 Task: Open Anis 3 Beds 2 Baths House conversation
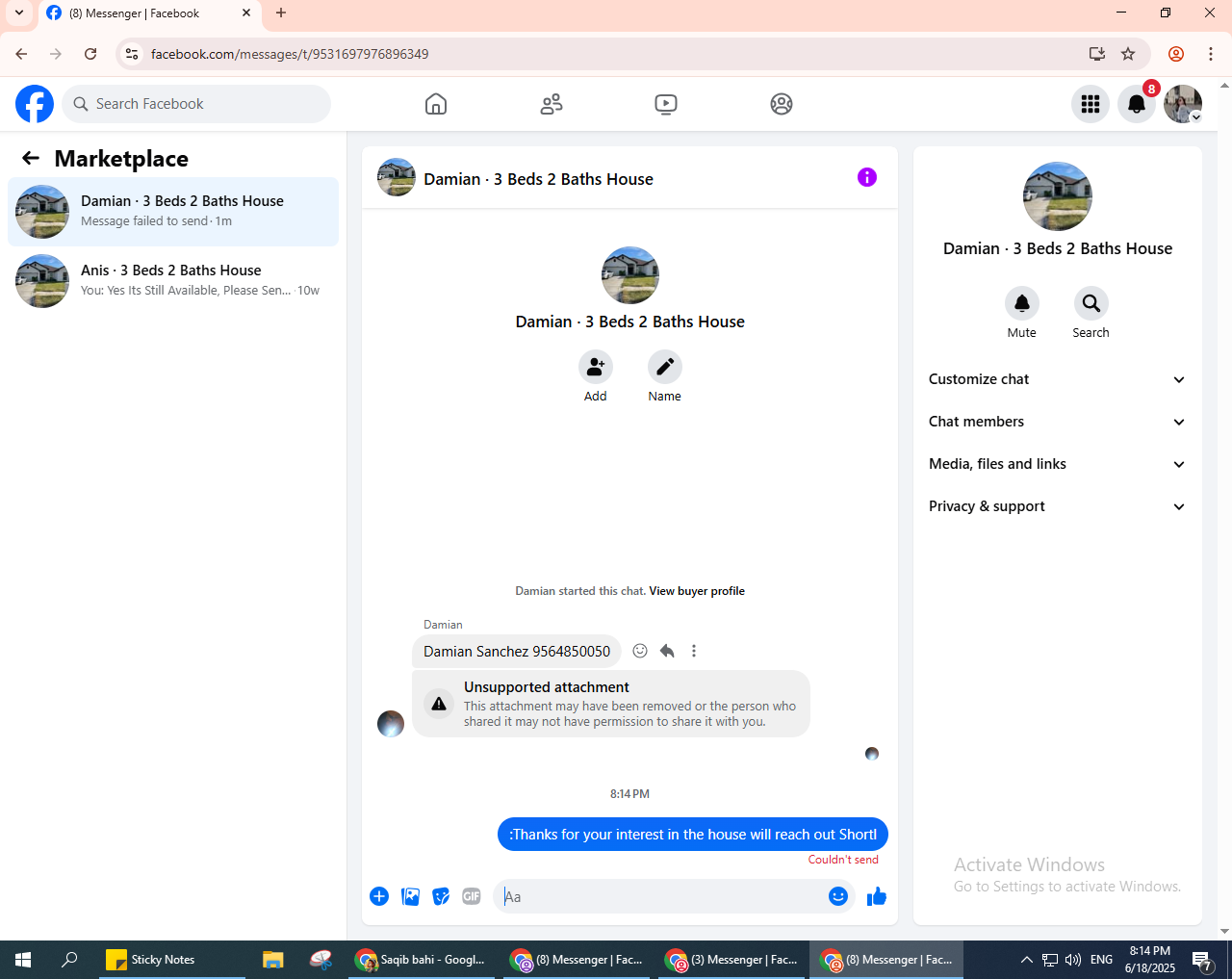[x=173, y=281]
